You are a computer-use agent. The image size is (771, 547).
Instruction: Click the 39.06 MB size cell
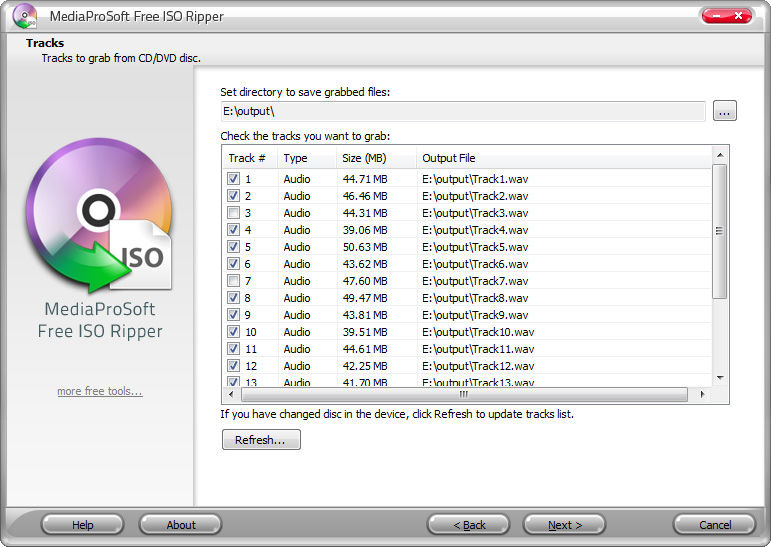(365, 230)
